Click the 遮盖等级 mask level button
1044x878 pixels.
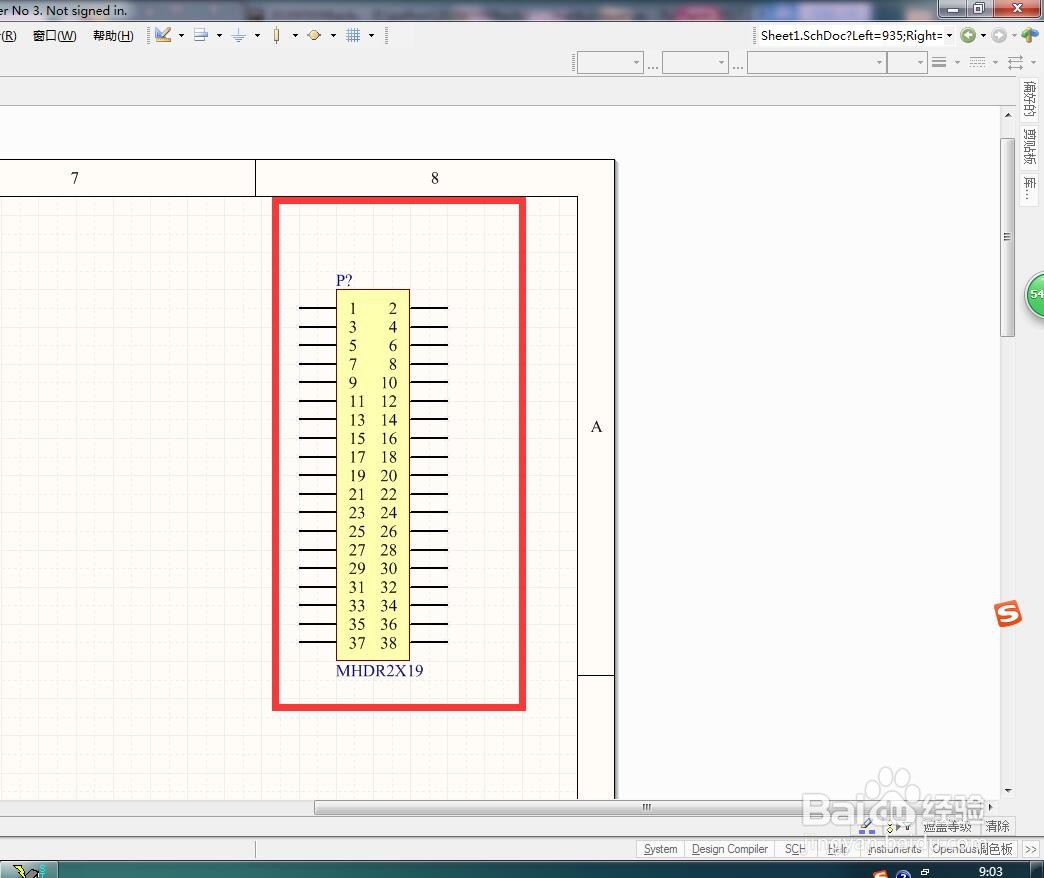947,827
